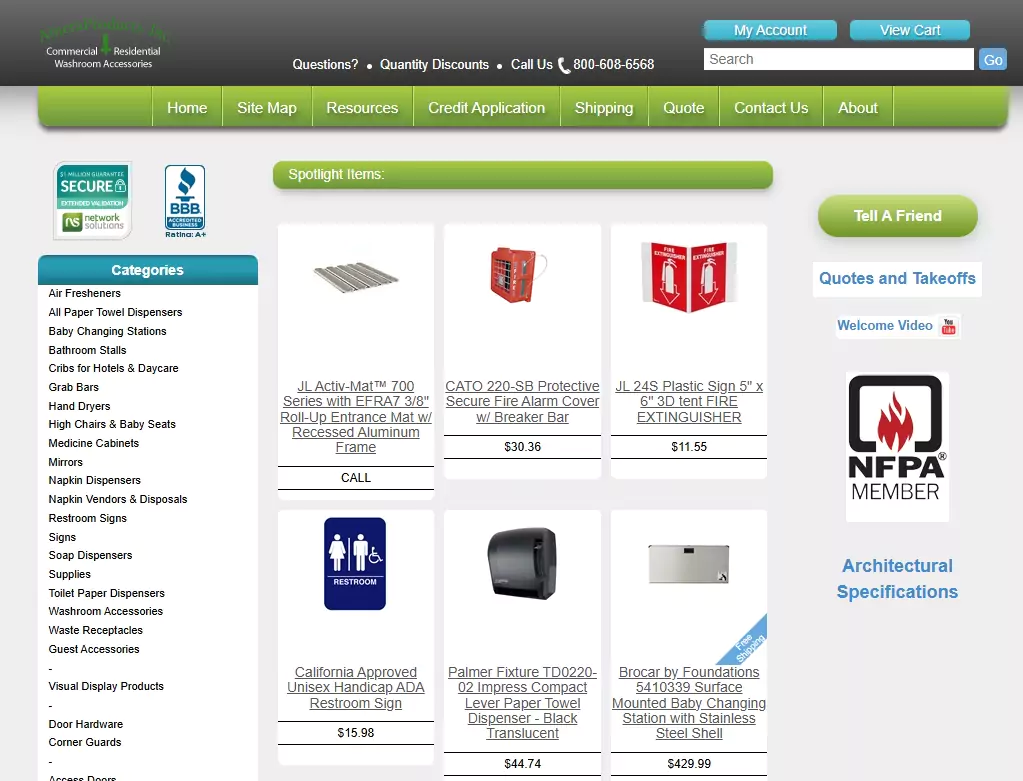
Task: Open the Resources menu item
Action: [362, 108]
